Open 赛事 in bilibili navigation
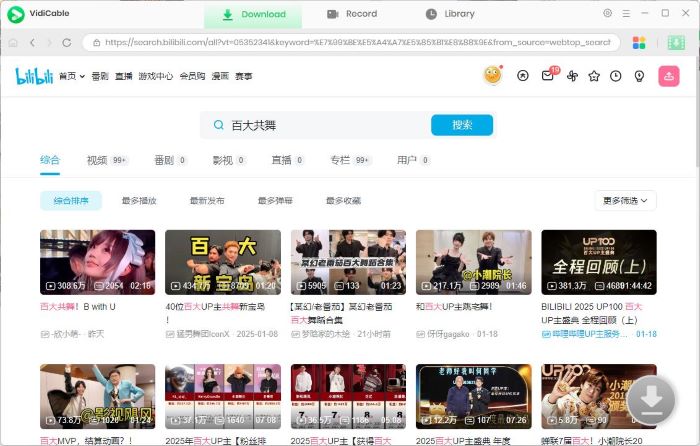This screenshot has height=446, width=700. (244, 76)
